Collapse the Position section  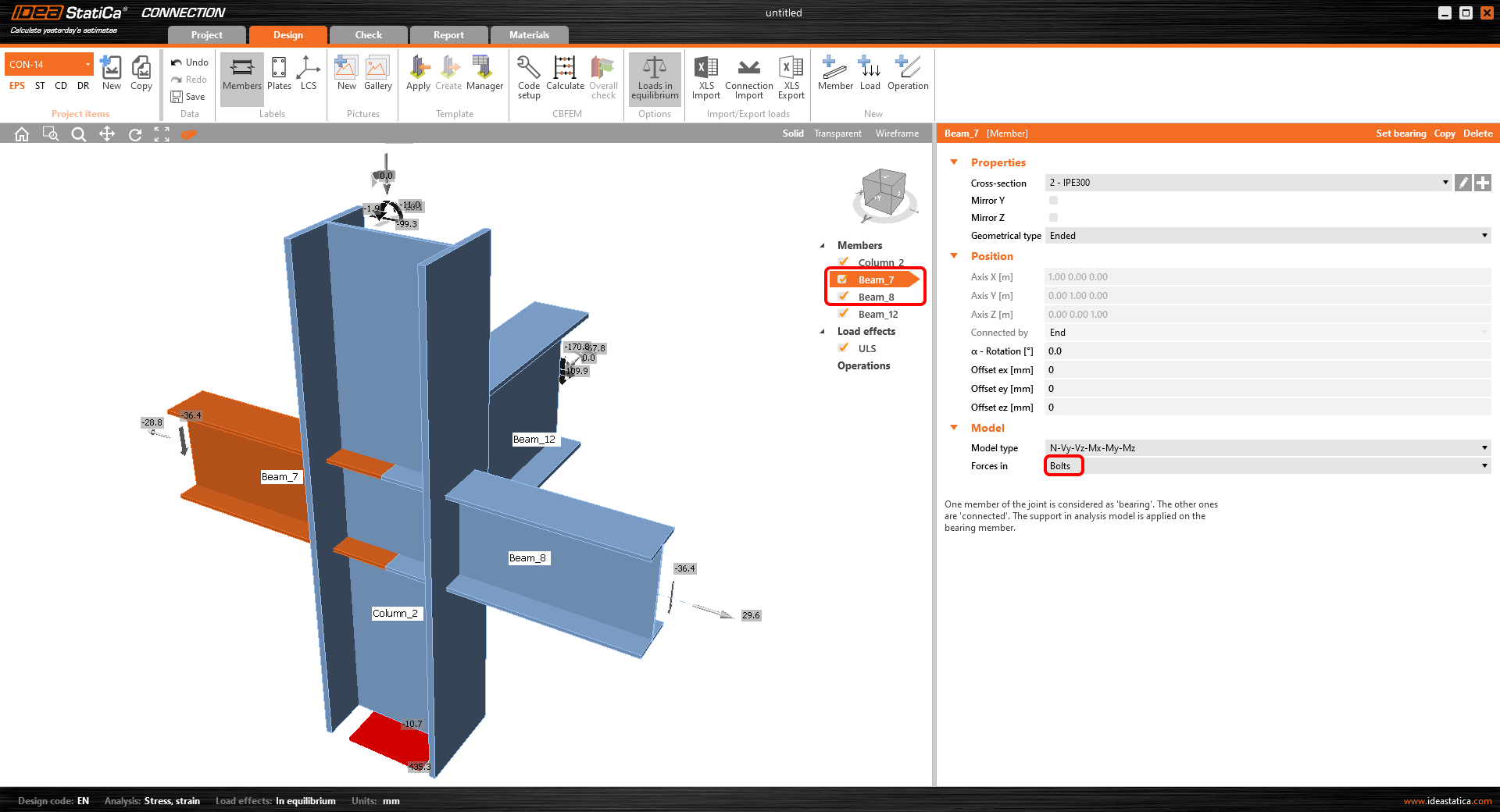coord(954,256)
